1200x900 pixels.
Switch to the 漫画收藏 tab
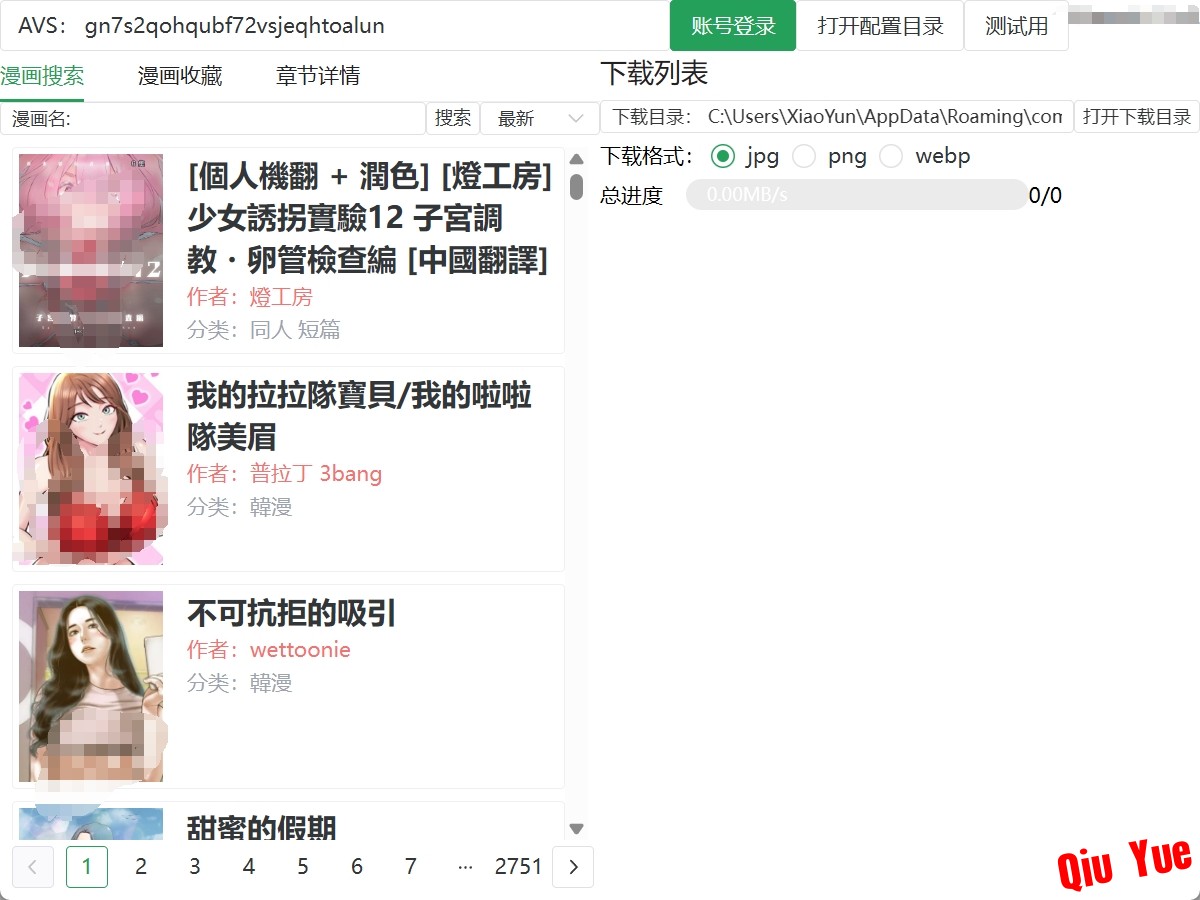point(180,76)
